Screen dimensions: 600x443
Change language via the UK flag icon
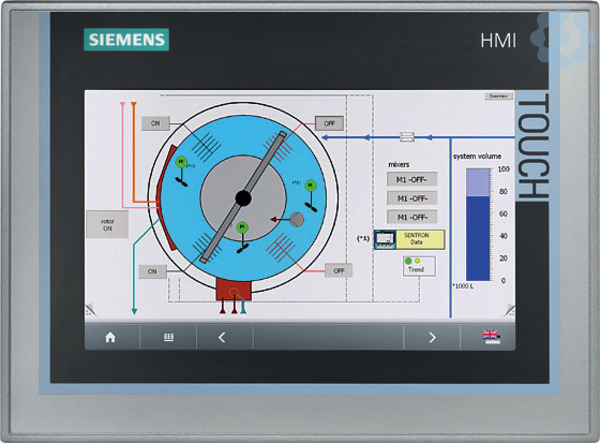(490, 336)
